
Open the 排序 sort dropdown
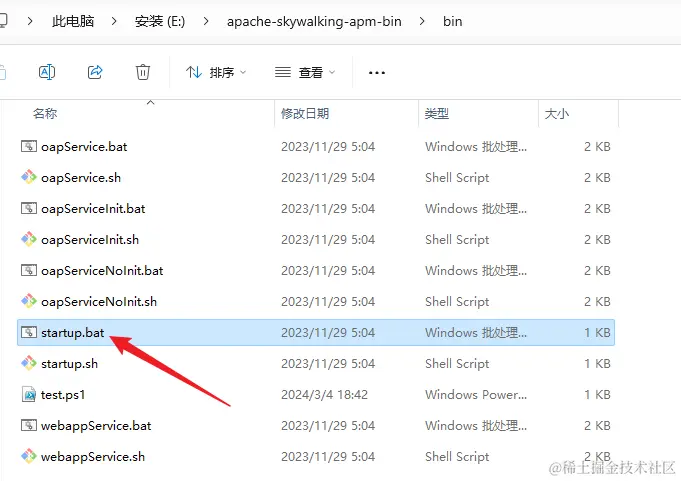click(x=216, y=72)
